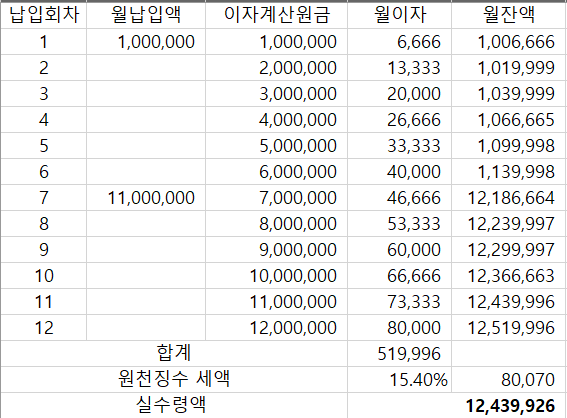Viewport: 567px width, 418px height.
Task: Select the 15.40% tax rate cell
Action: [x=400, y=379]
